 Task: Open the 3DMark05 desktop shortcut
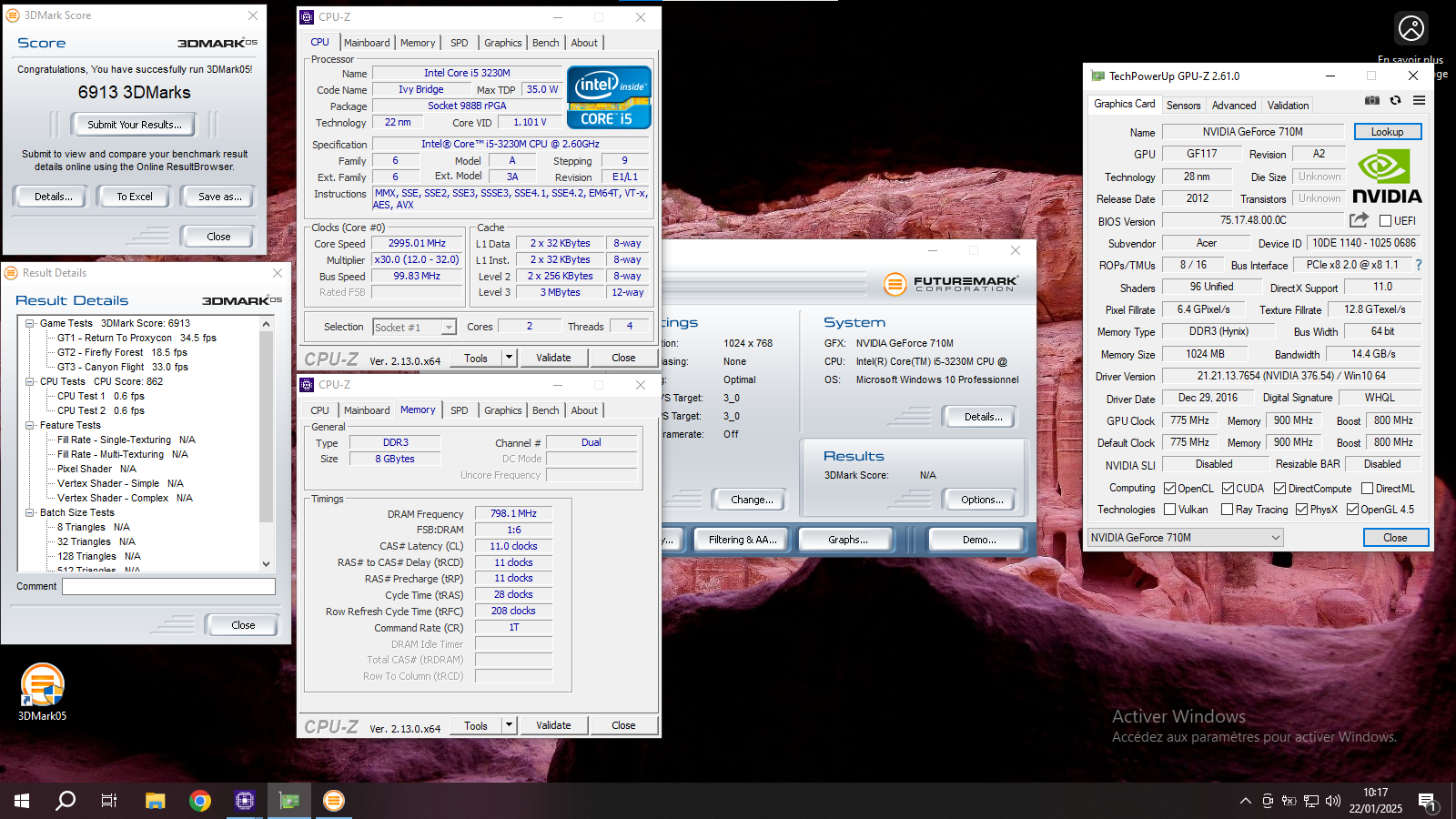click(42, 693)
